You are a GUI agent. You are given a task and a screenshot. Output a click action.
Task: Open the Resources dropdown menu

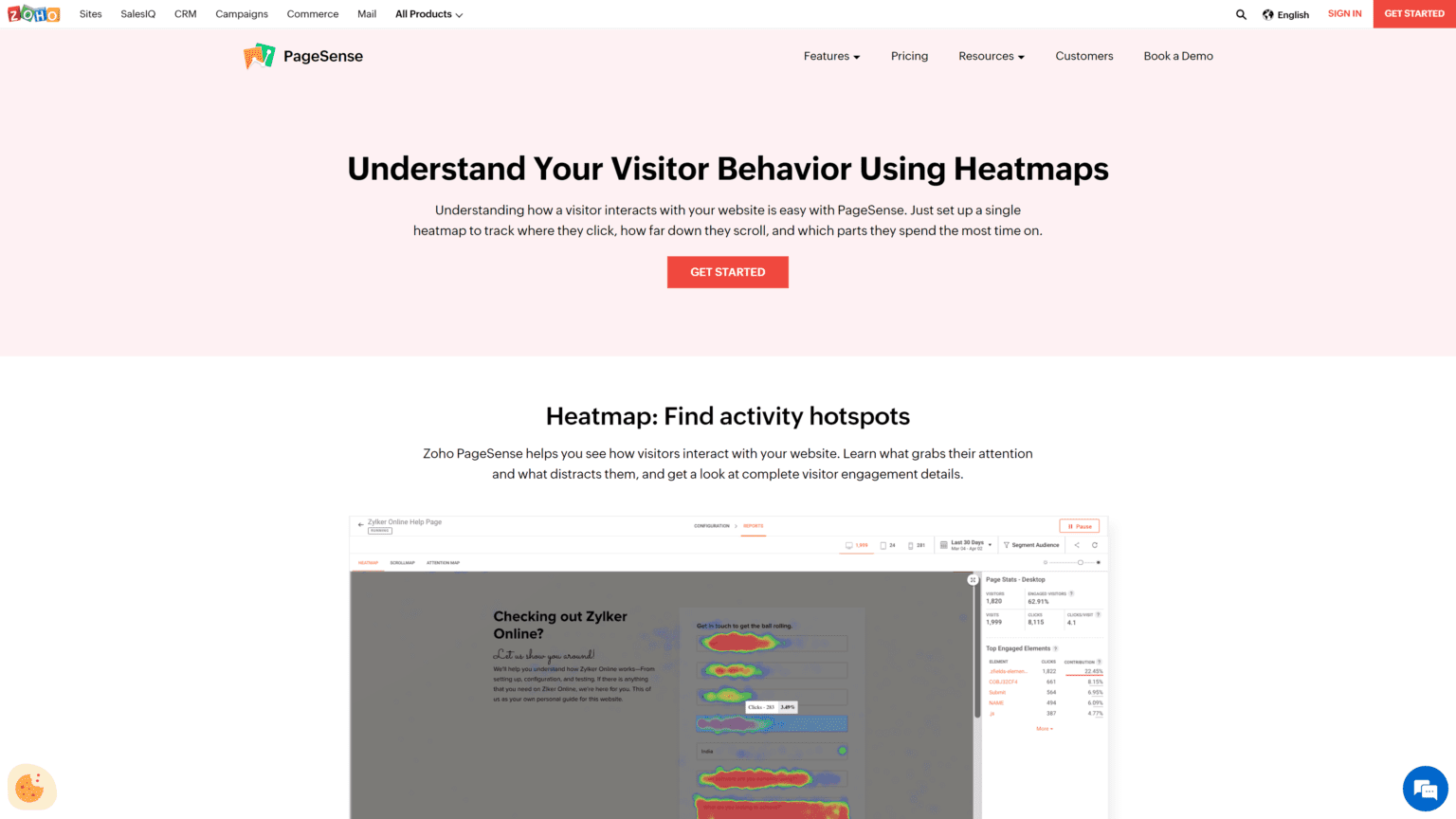991,56
